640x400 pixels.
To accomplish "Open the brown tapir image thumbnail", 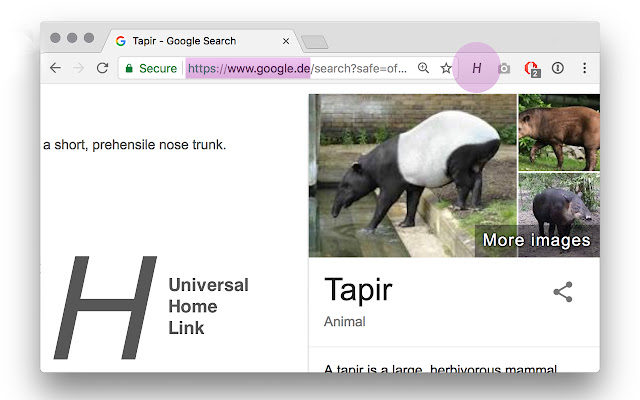I will tap(559, 132).
